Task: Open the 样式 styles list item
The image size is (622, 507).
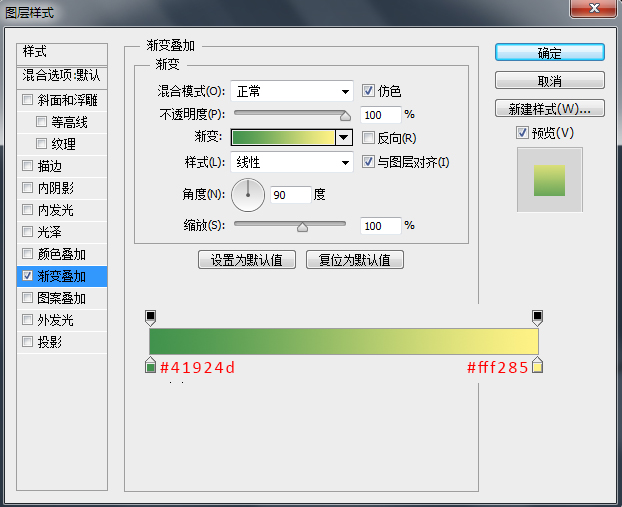Action: (x=62, y=54)
